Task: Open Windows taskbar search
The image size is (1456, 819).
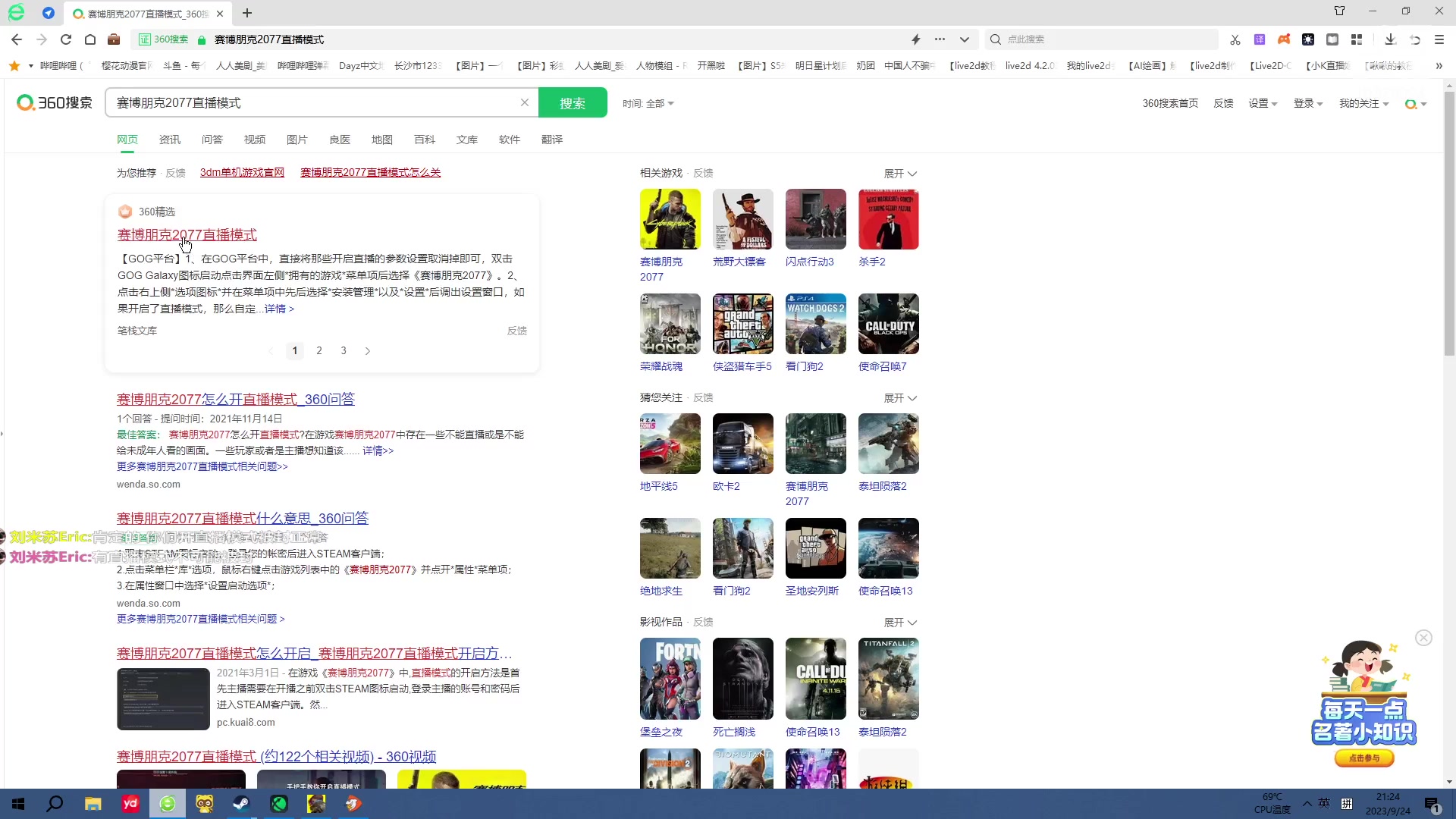Action: [55, 804]
